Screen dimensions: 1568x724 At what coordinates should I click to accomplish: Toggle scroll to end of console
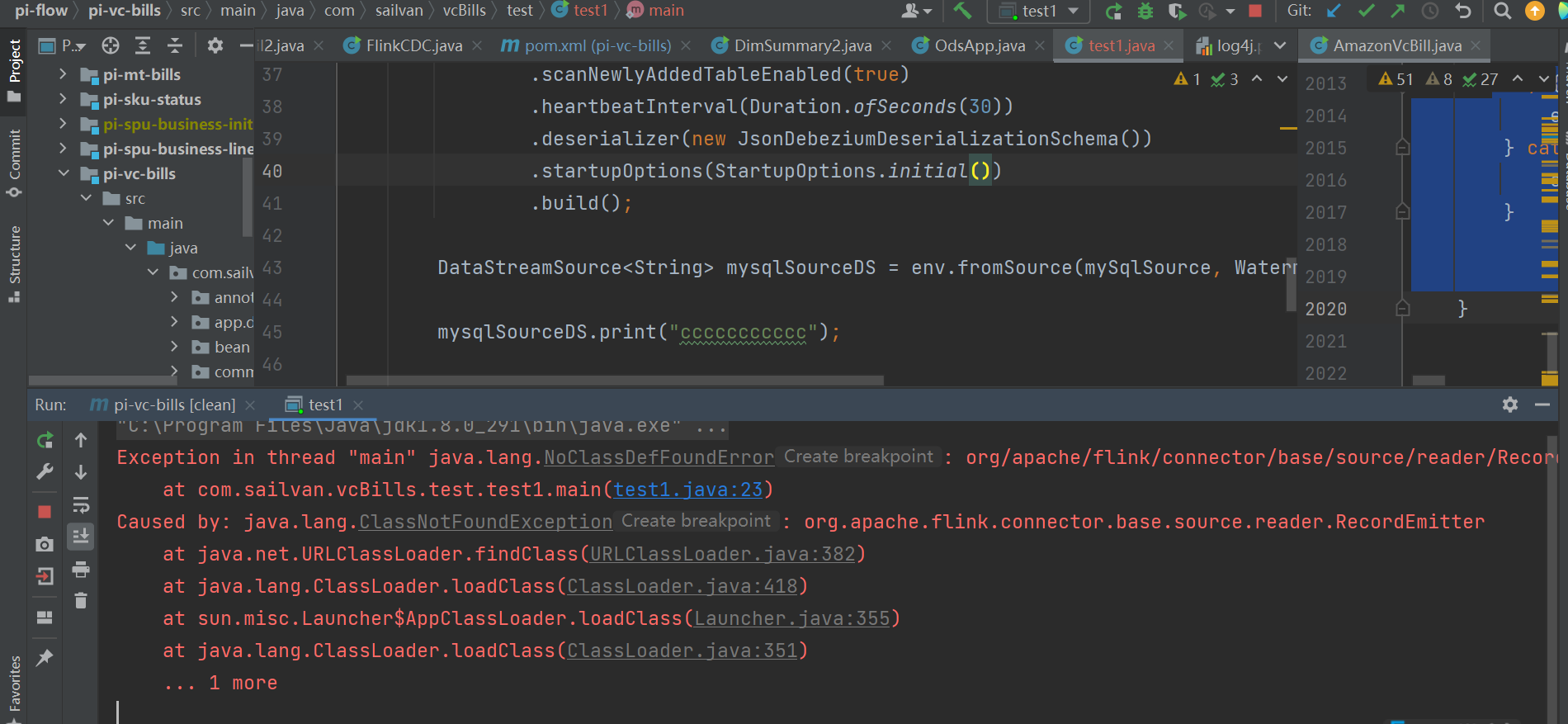[81, 537]
